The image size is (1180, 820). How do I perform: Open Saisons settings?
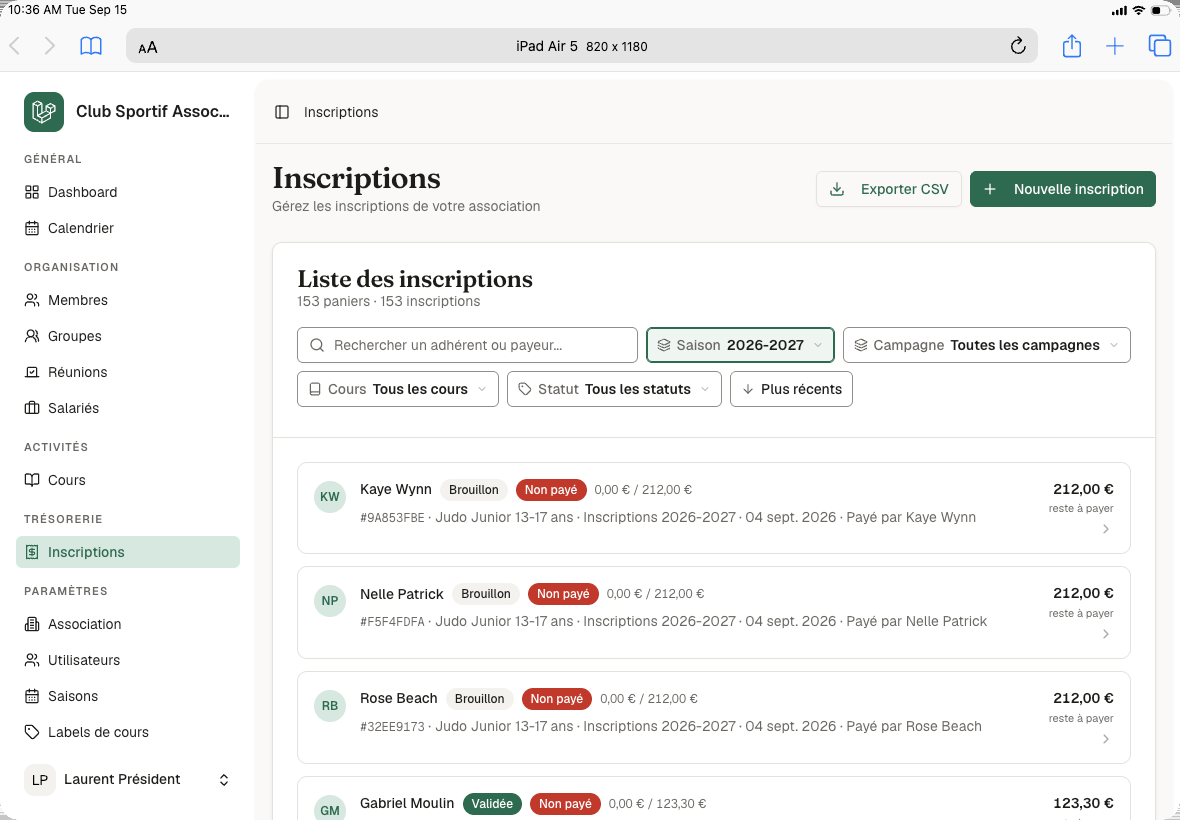128,697
